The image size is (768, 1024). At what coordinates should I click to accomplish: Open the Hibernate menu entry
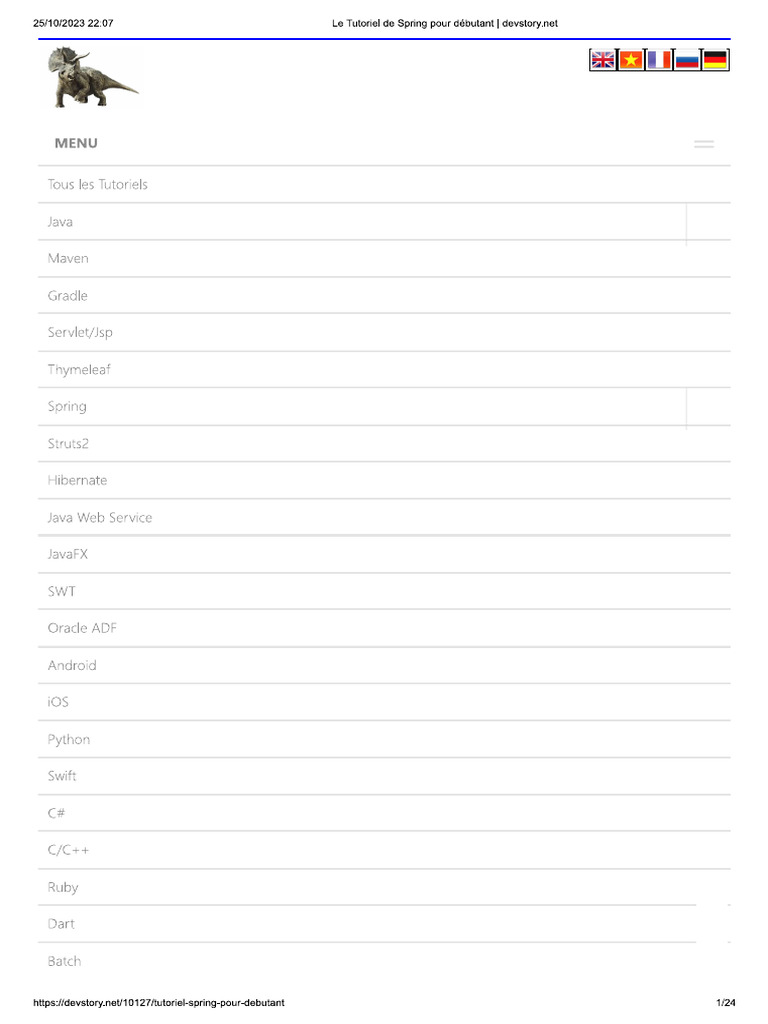click(384, 481)
